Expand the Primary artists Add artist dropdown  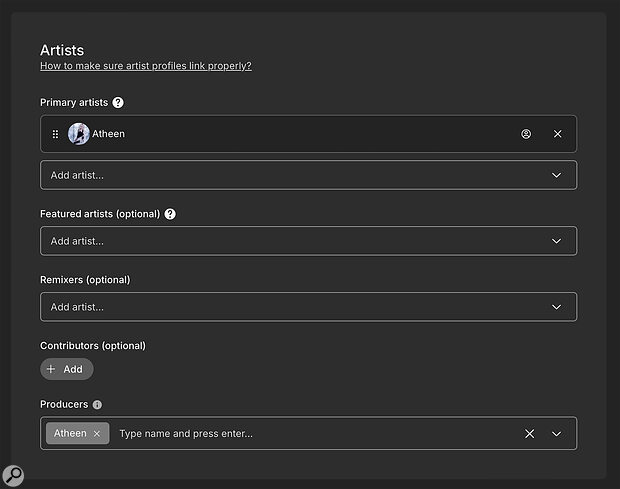coord(556,175)
